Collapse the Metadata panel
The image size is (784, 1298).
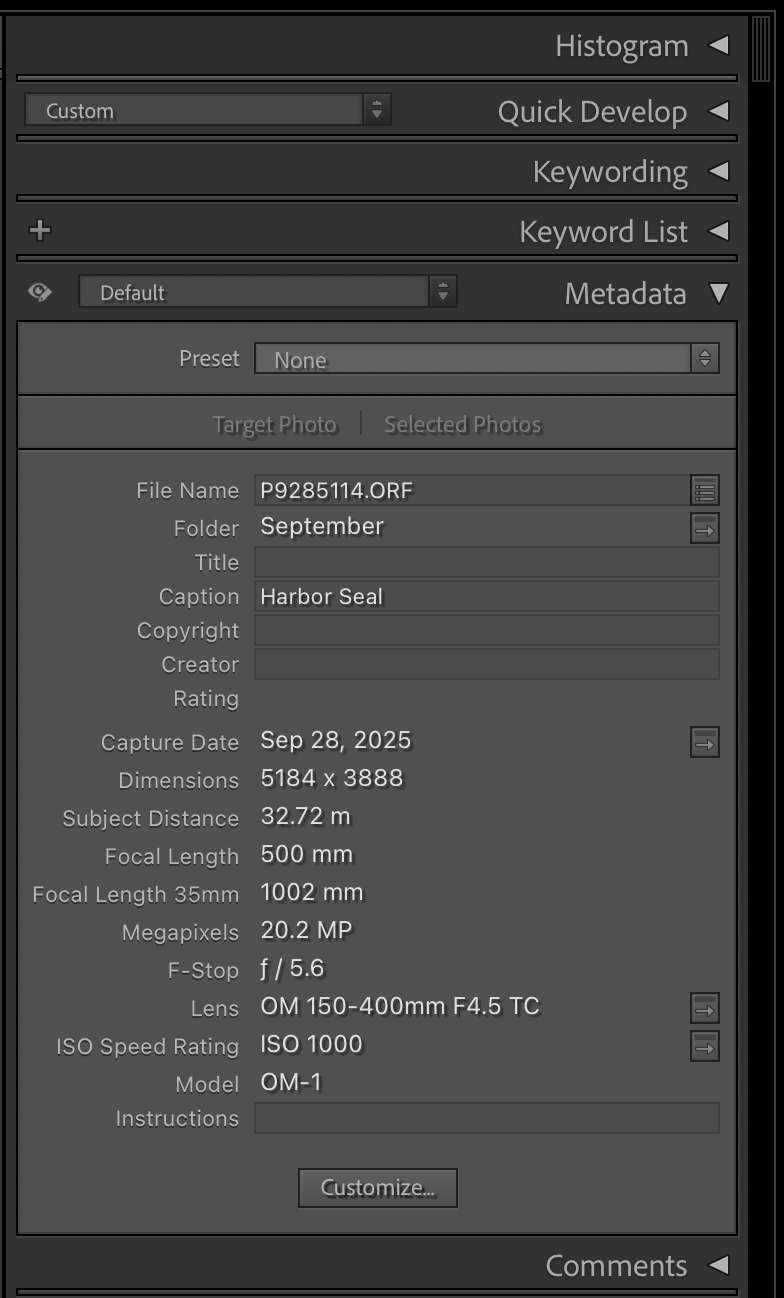click(718, 293)
